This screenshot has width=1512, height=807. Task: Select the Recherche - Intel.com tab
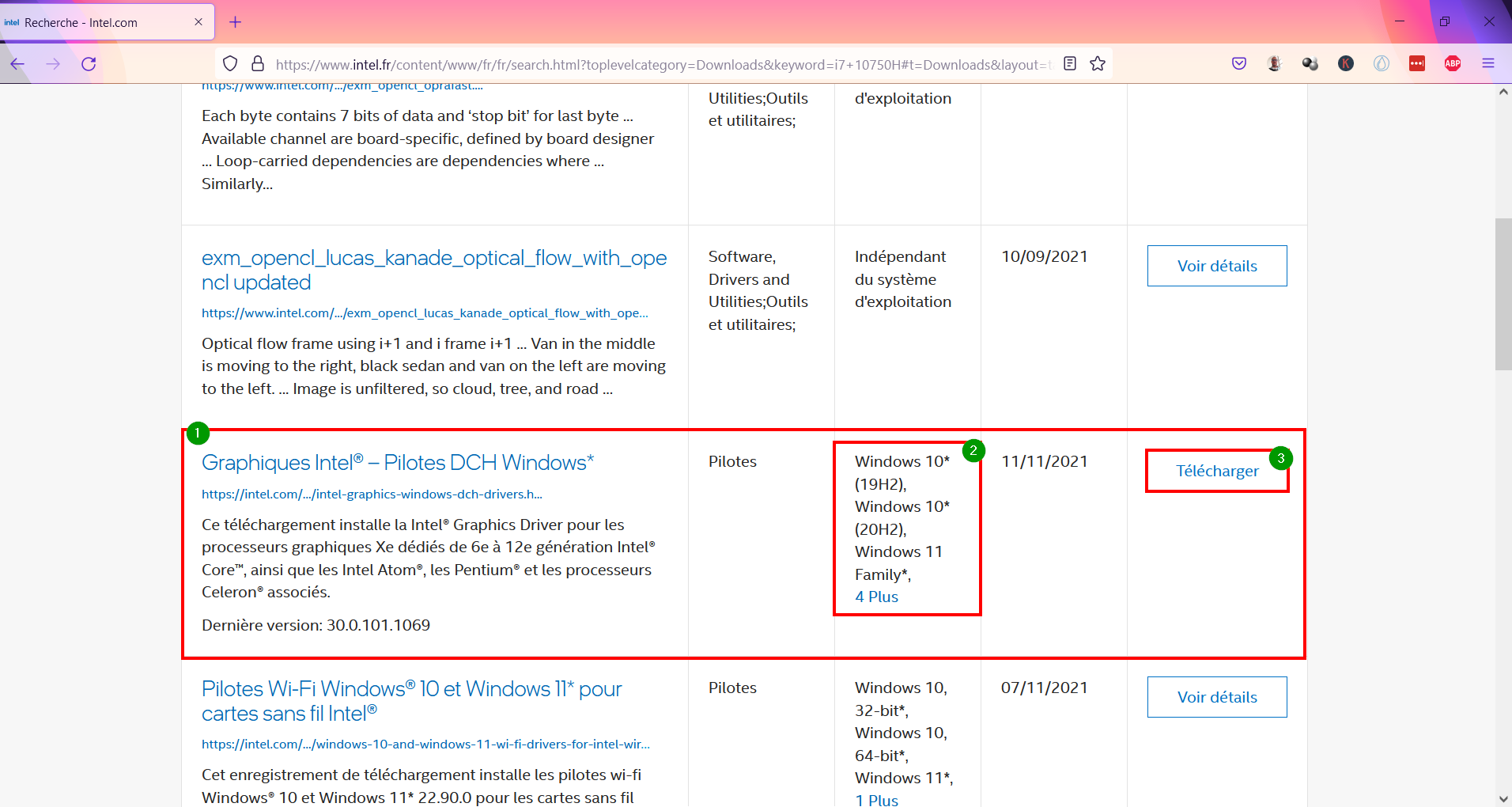[107, 22]
